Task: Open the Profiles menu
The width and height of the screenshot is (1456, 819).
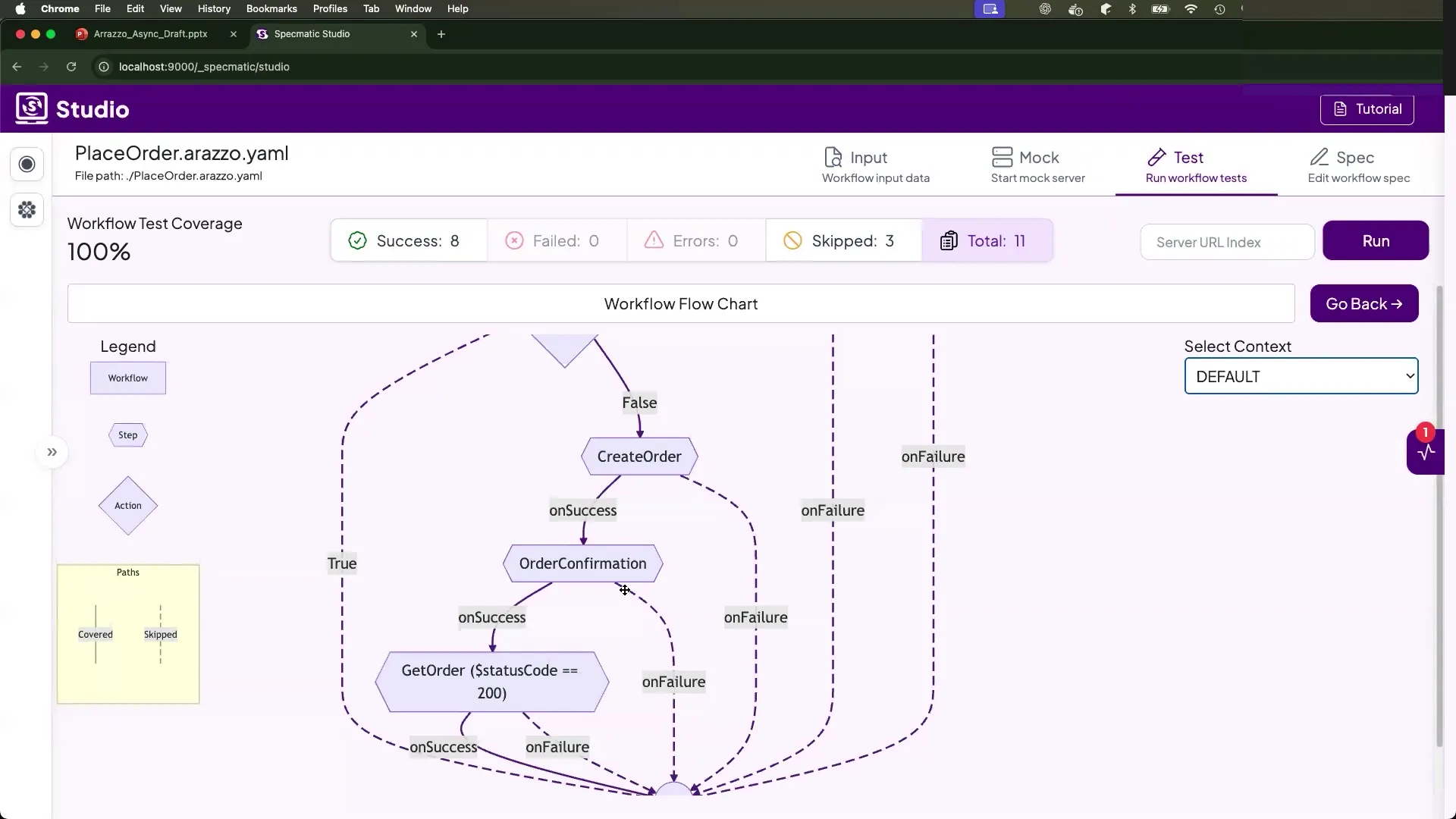Action: click(330, 9)
